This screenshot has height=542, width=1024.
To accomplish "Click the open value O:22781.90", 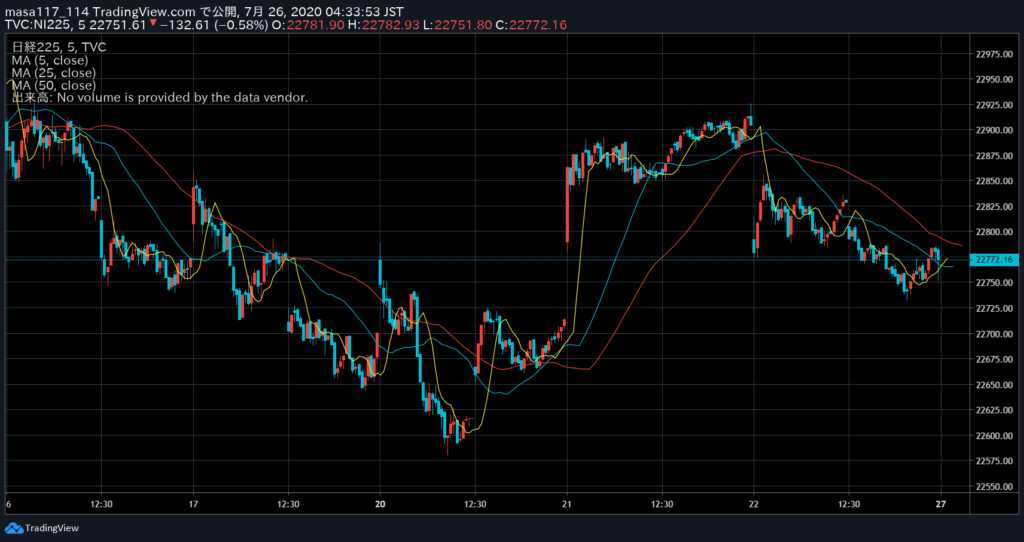I will pos(308,25).
